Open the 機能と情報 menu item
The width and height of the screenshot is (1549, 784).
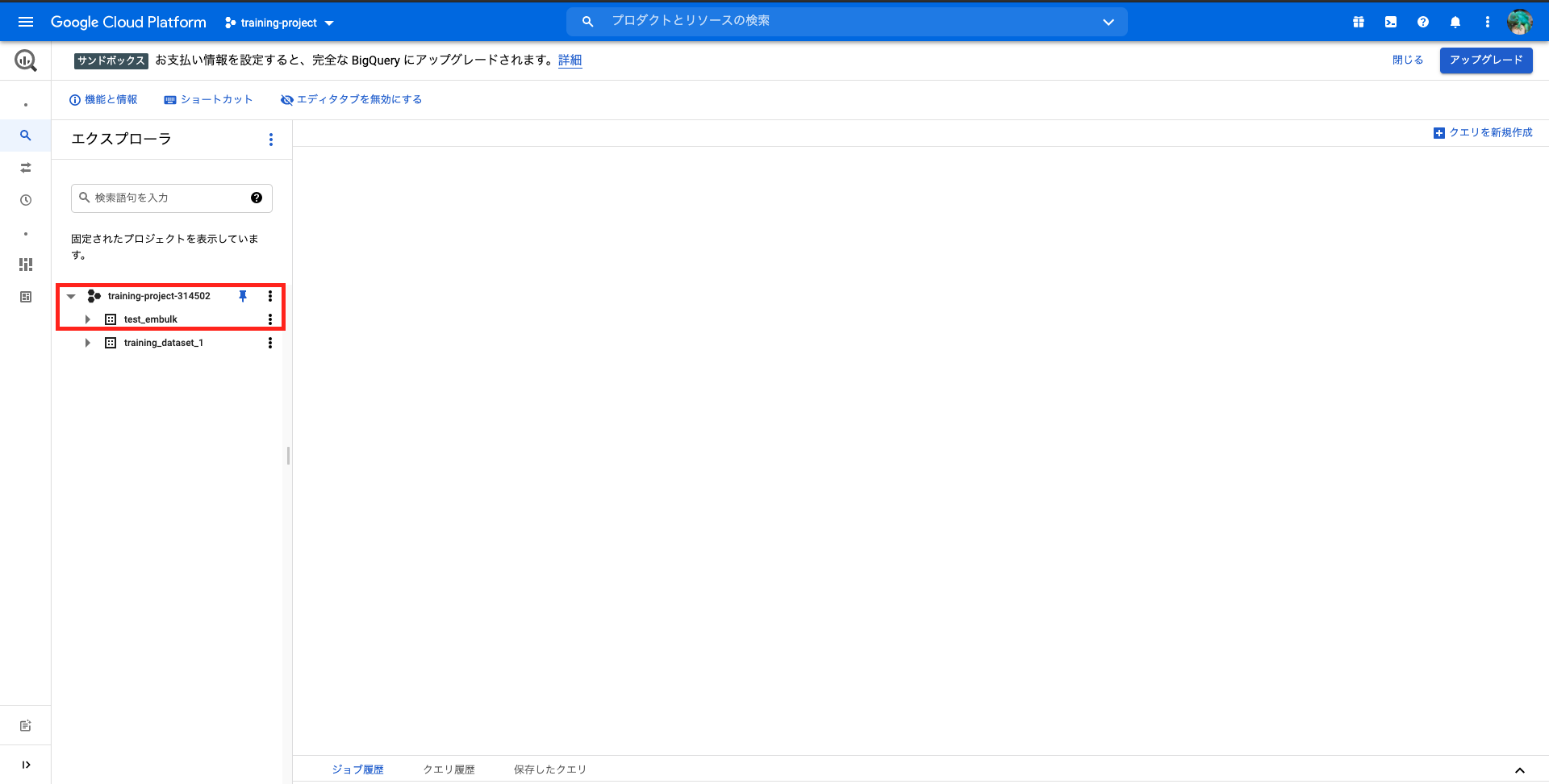103,99
